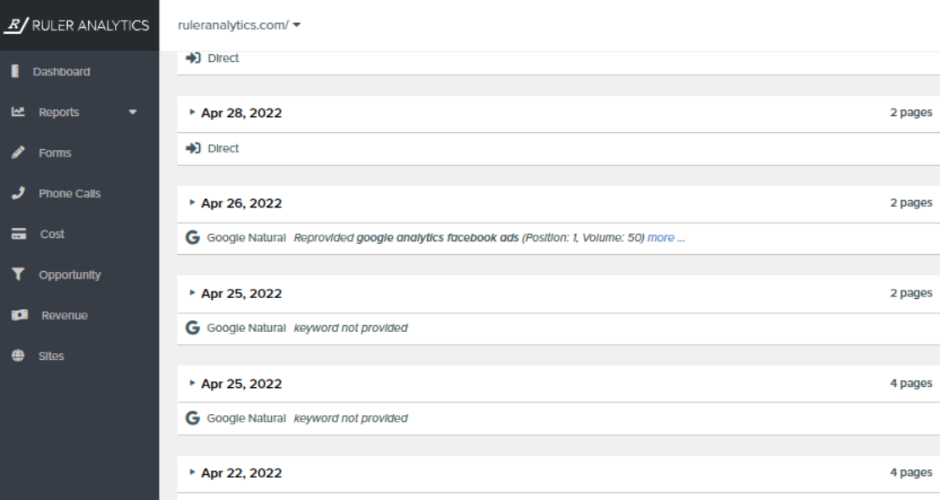Click the Phone Calls handset icon
The height and width of the screenshot is (500, 940).
(16, 193)
